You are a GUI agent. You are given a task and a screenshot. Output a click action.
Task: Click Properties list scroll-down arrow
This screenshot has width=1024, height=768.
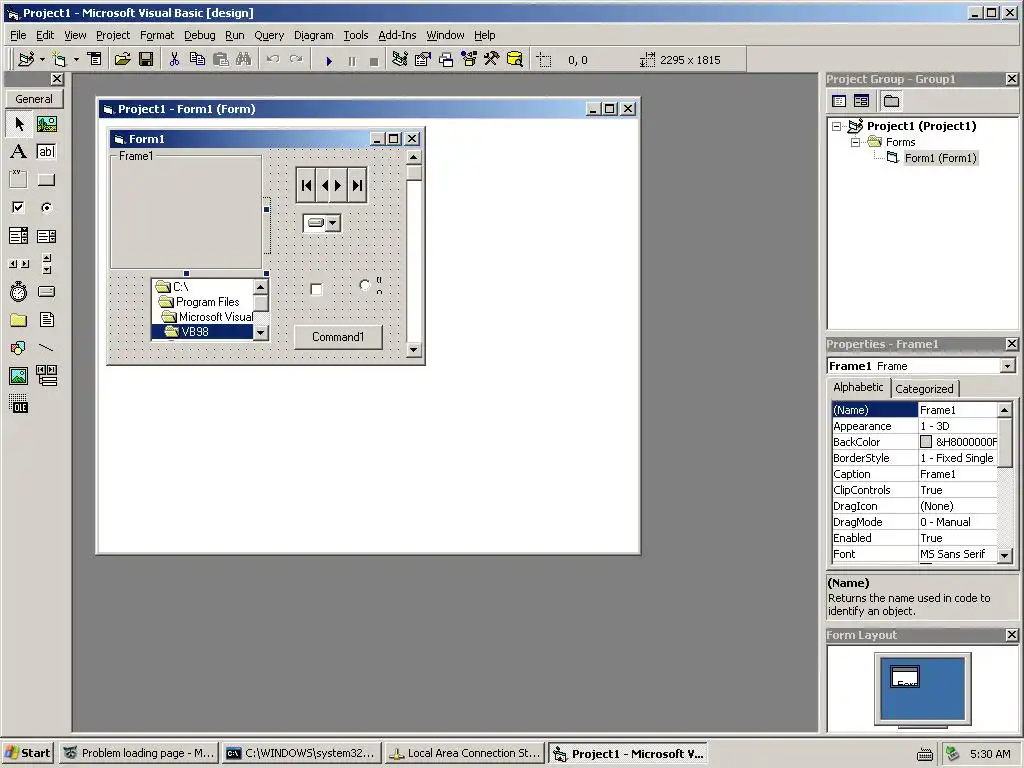tap(1005, 556)
